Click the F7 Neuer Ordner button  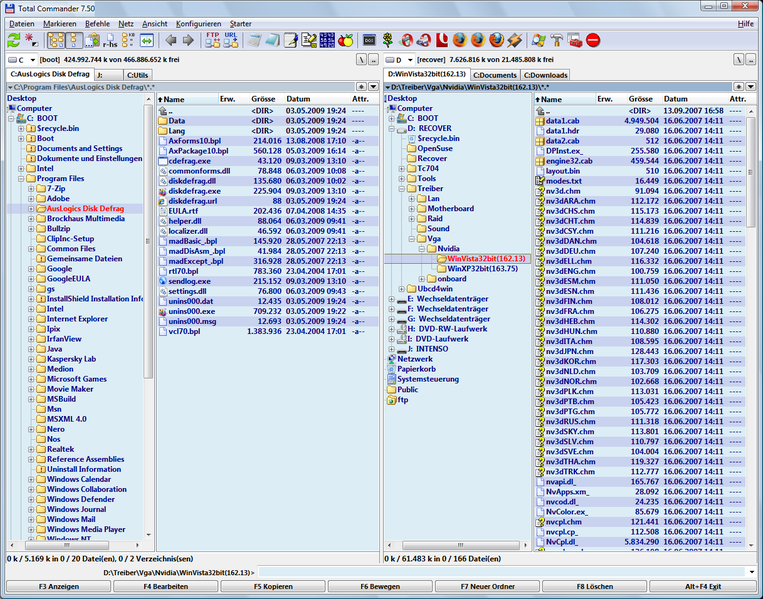pyautogui.click(x=488, y=586)
